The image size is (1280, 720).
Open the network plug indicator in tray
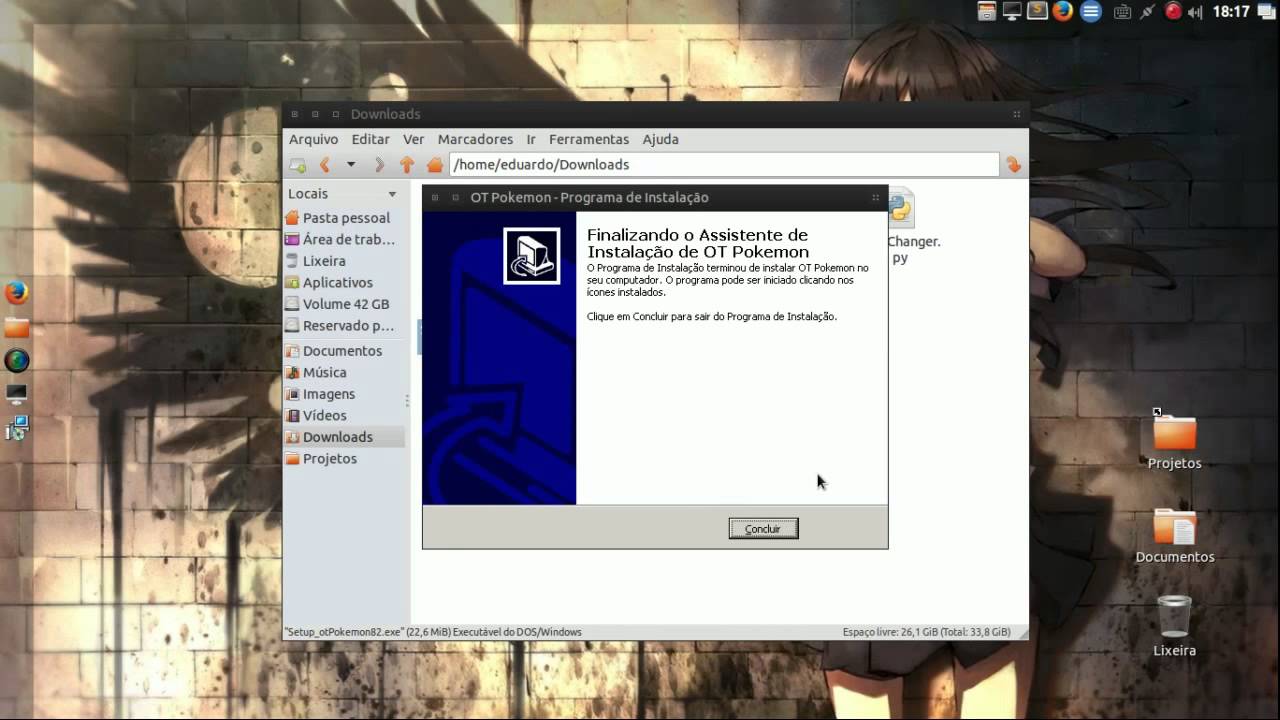(x=1147, y=12)
